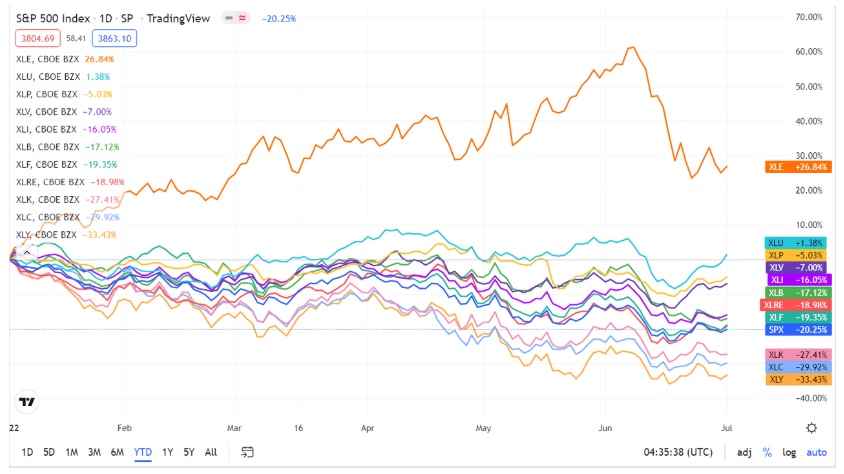Open chart settings gear icon
Screen dimensions: 844x474
(x=812, y=427)
